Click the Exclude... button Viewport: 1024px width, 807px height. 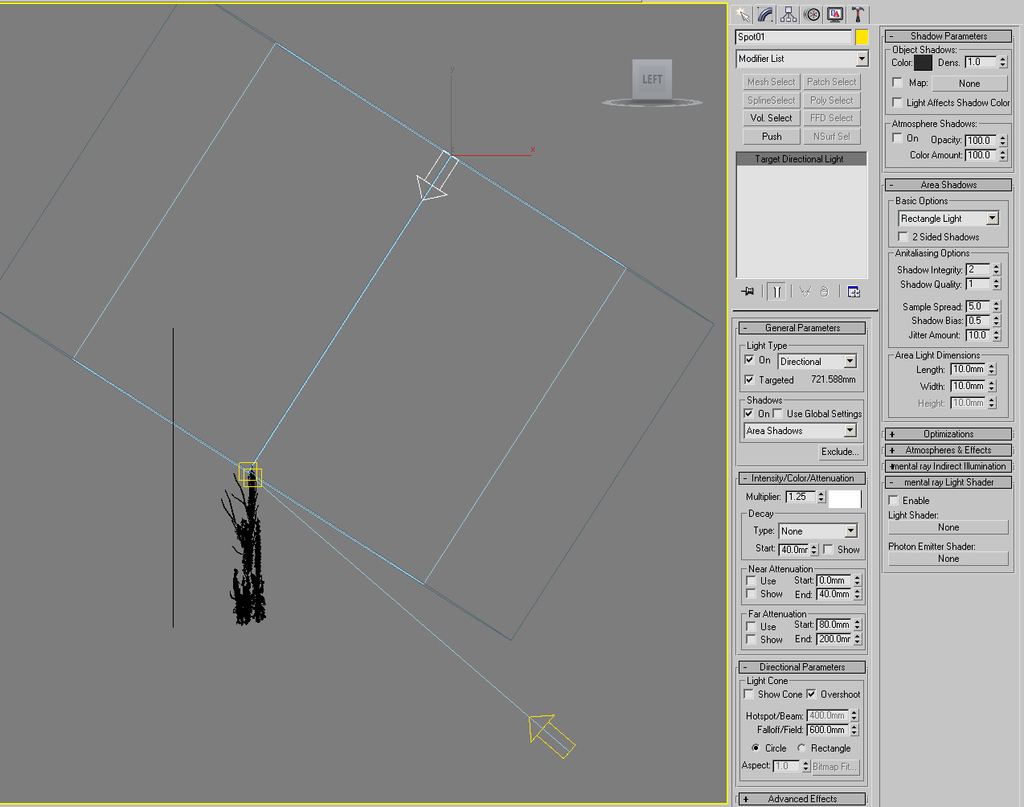[x=840, y=452]
